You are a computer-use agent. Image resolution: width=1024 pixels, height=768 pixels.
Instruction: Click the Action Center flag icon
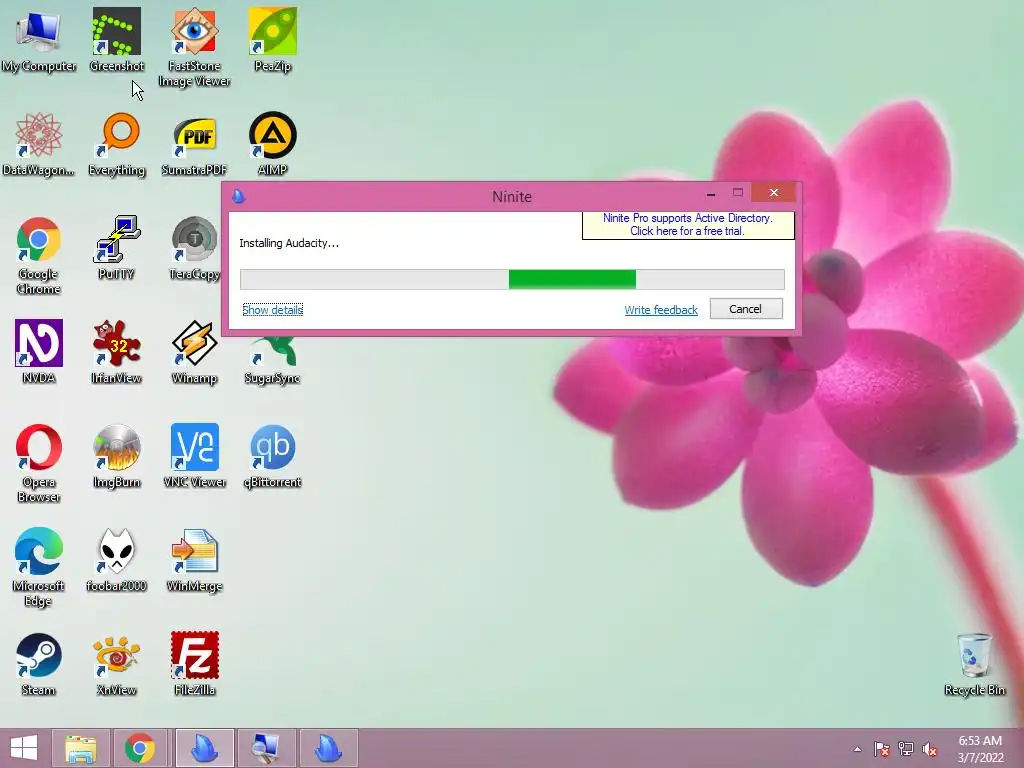point(882,749)
